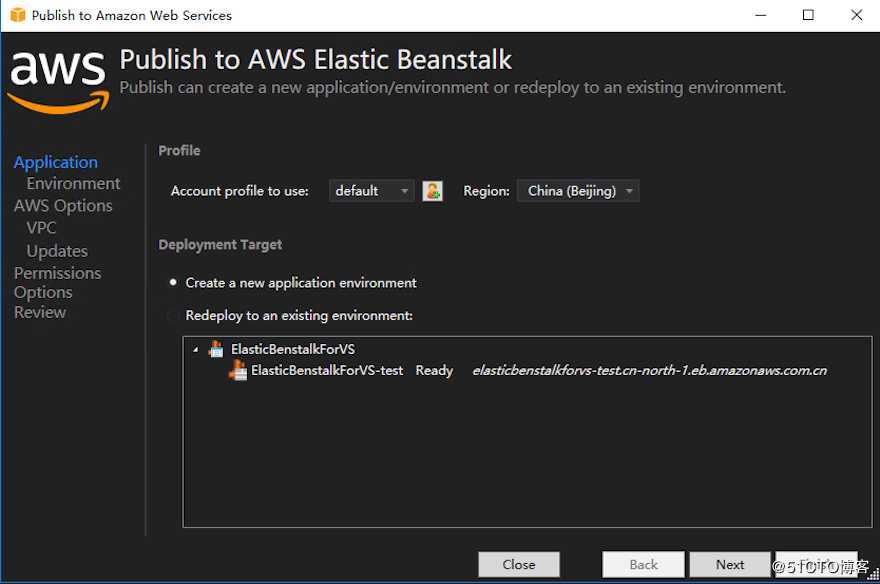This screenshot has width=880, height=584.
Task: Open the AWS Options step
Action: pos(63,206)
